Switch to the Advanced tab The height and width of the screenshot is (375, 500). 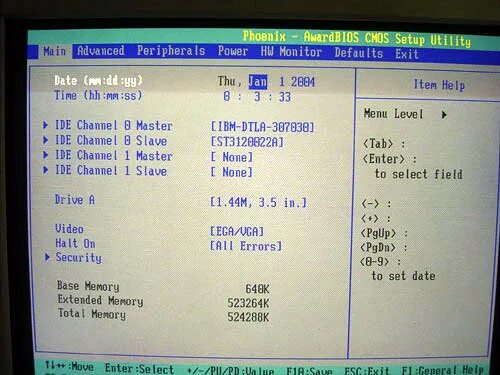pyautogui.click(x=101, y=51)
